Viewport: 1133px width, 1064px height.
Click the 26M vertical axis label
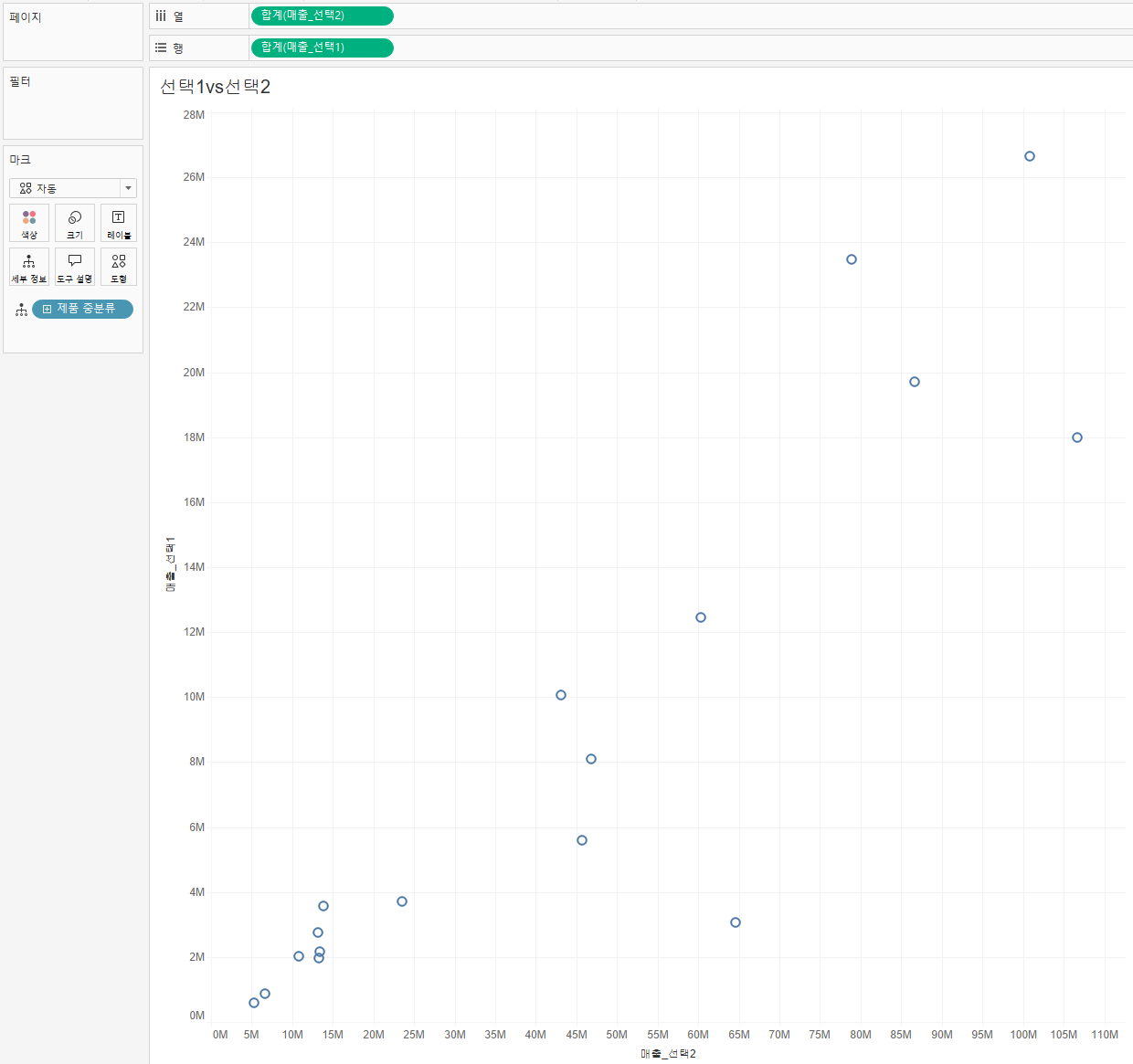coord(194,177)
